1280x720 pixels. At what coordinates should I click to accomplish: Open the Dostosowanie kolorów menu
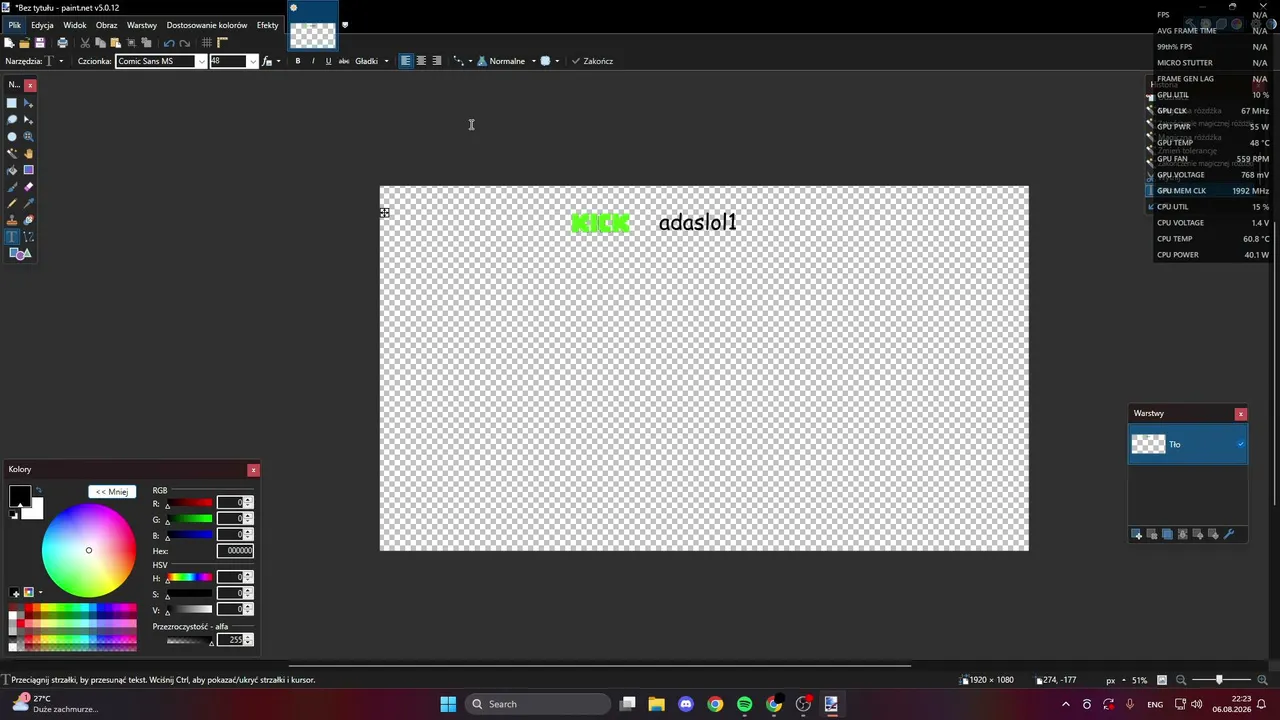pyautogui.click(x=207, y=25)
